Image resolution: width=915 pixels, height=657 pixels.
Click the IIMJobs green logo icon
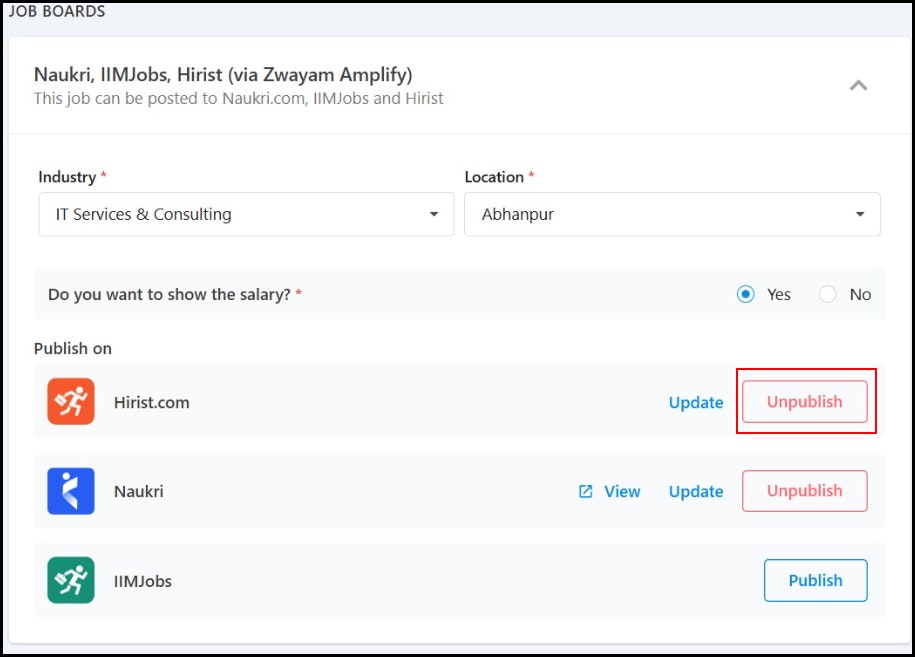click(x=71, y=580)
